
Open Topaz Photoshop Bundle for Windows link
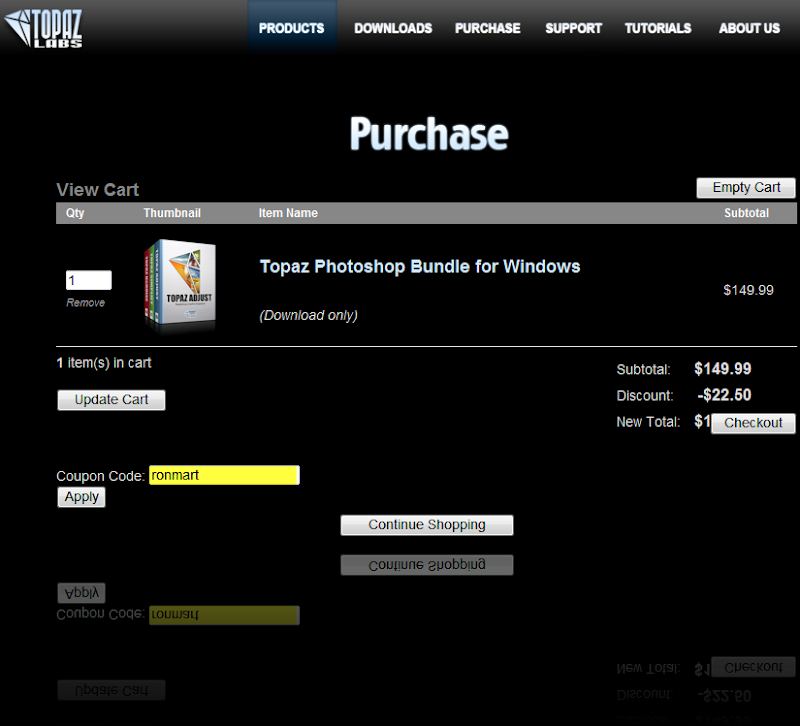coord(420,266)
